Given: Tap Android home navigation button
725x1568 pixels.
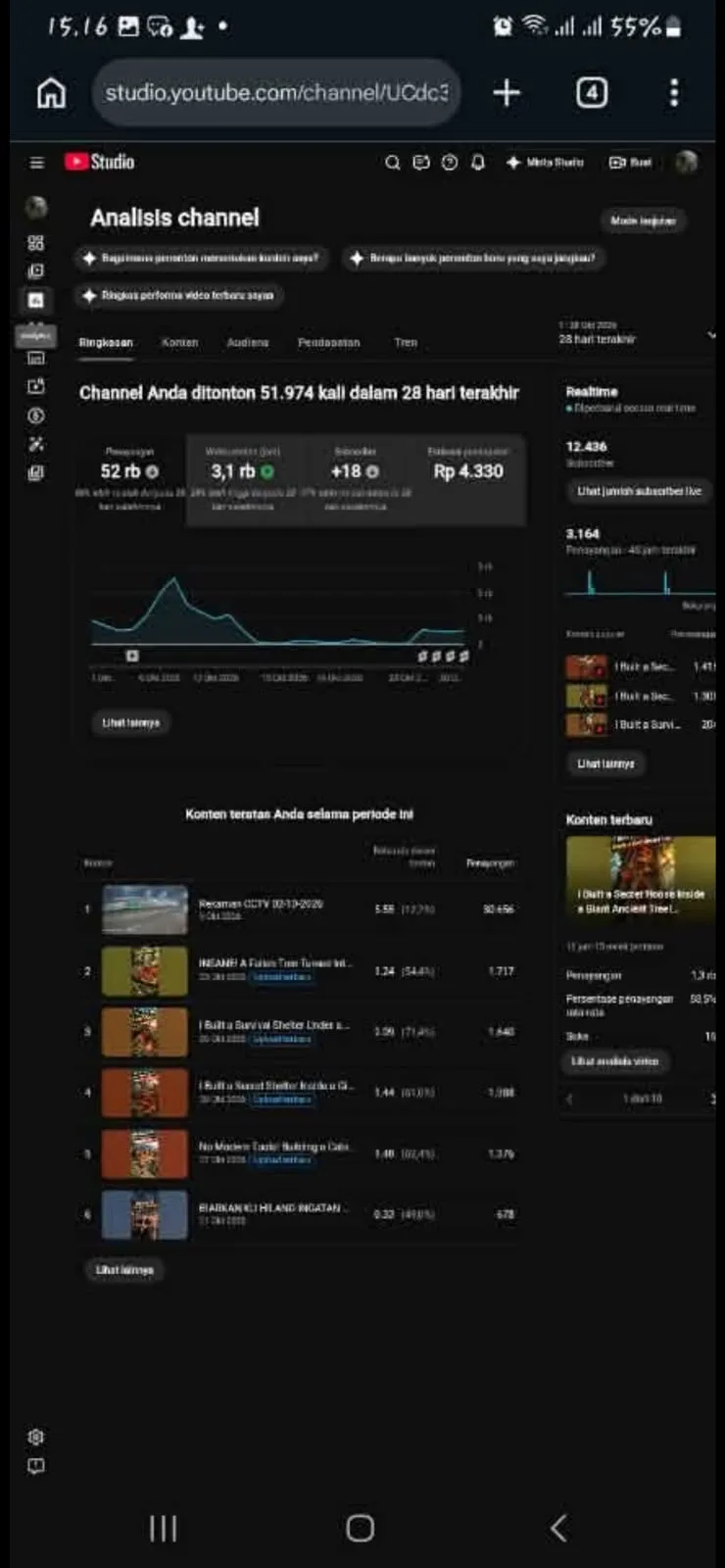Looking at the screenshot, I should click(x=361, y=1528).
